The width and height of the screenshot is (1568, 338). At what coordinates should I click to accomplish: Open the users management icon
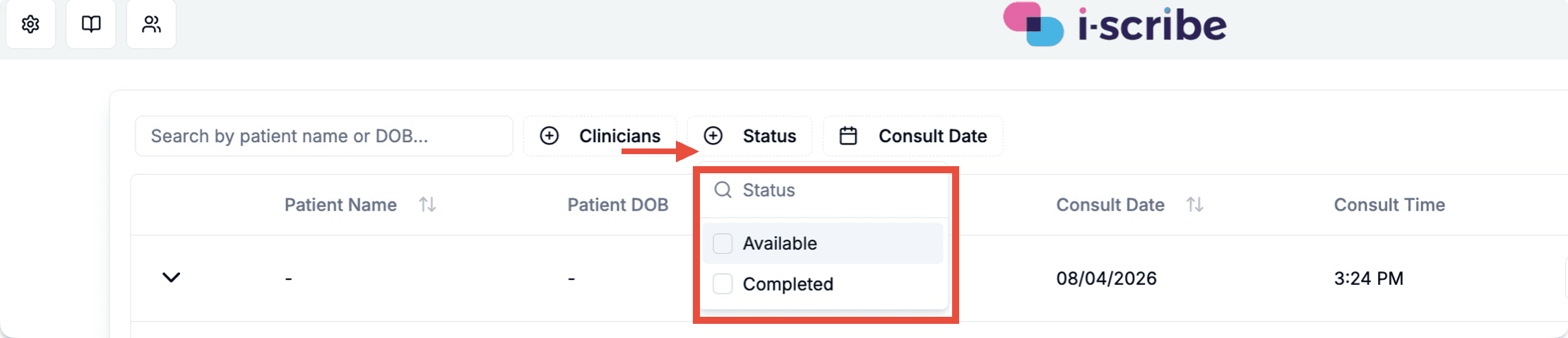point(151,24)
